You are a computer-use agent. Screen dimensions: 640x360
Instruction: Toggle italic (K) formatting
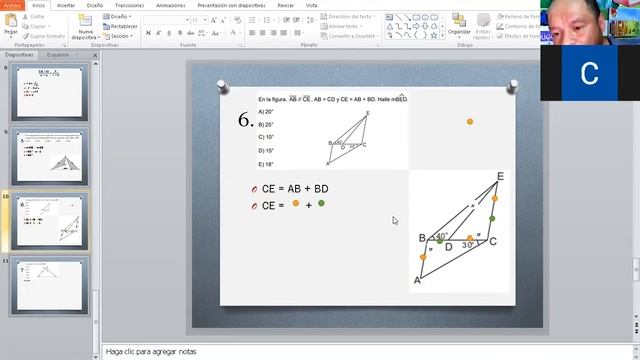[159, 33]
